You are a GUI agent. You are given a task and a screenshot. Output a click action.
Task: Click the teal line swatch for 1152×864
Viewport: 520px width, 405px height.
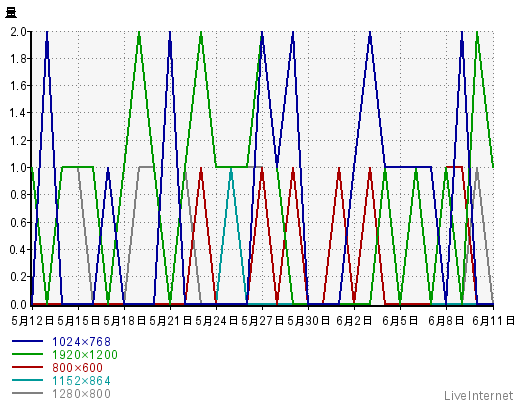[27, 380]
